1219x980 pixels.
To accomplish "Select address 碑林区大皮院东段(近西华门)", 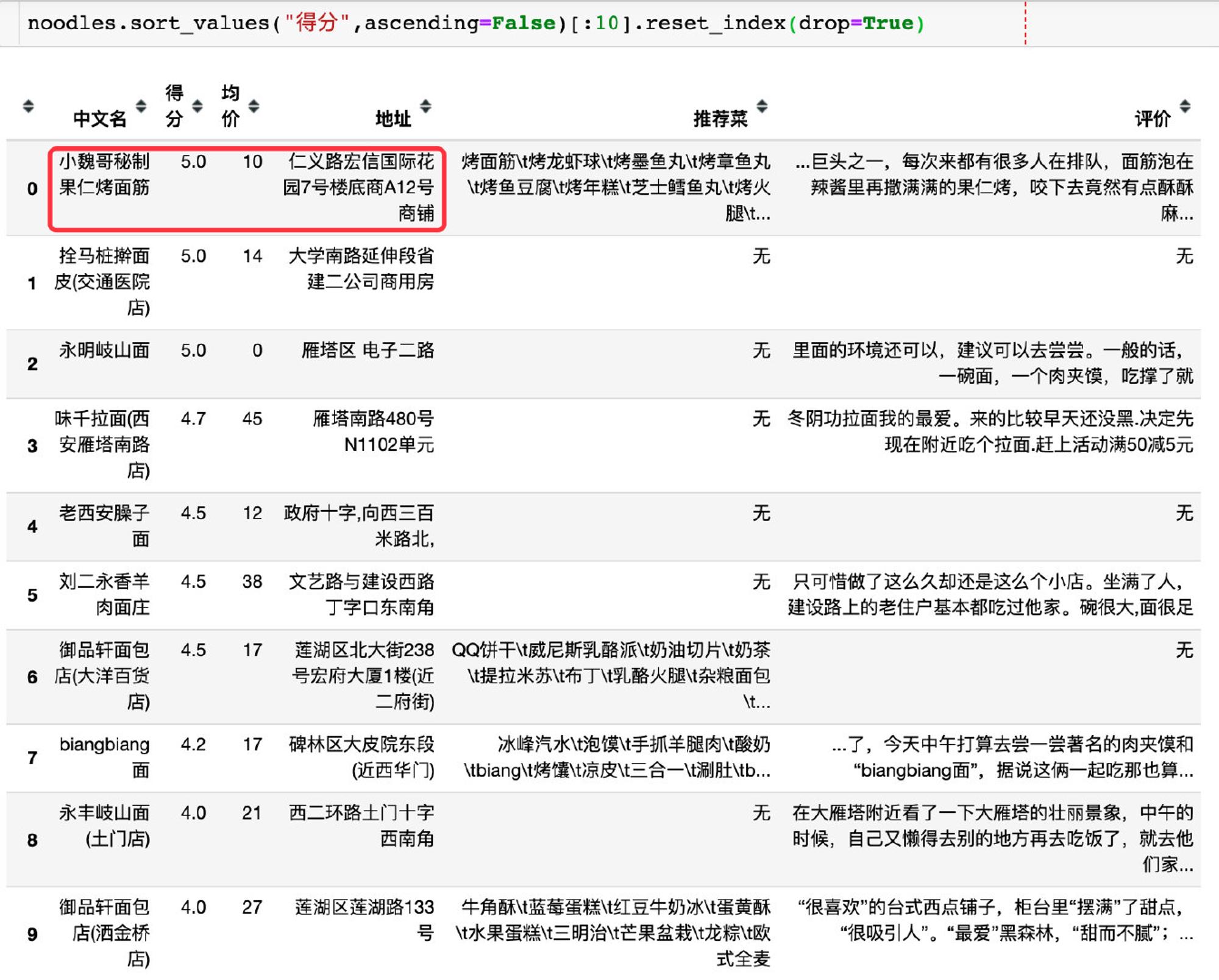I will pyautogui.click(x=361, y=757).
